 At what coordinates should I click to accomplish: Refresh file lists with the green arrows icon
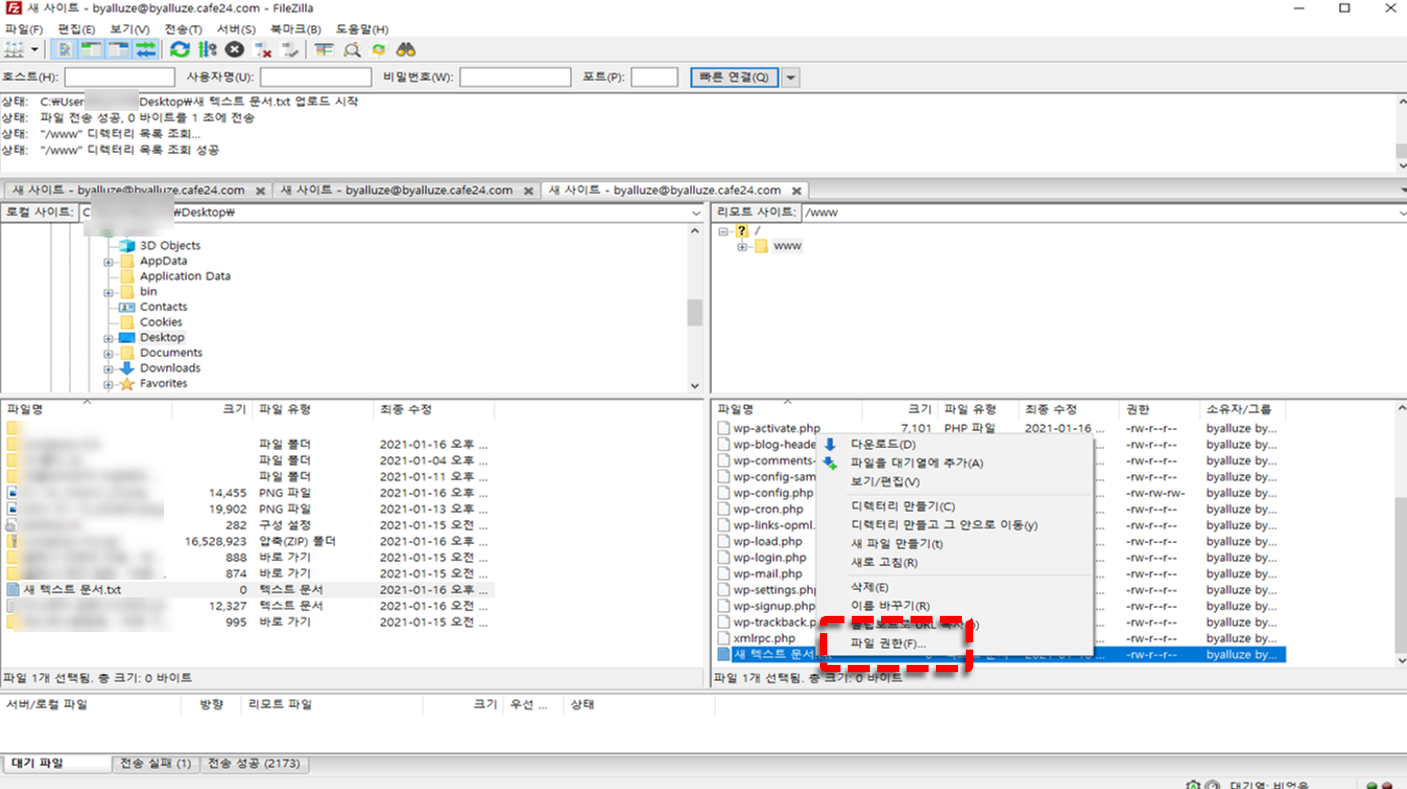point(180,49)
